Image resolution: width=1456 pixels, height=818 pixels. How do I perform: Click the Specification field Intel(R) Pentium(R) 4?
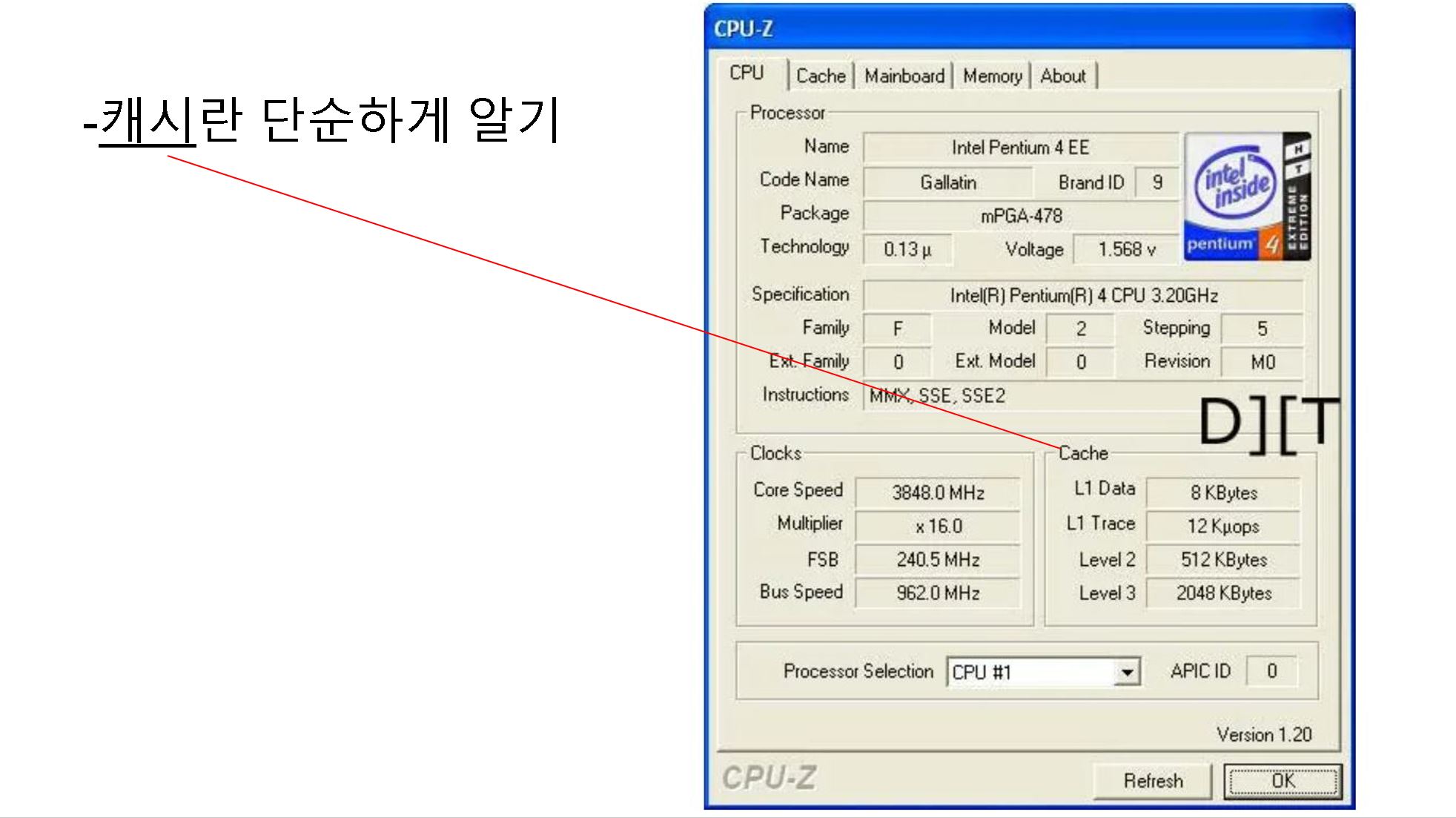(1083, 295)
